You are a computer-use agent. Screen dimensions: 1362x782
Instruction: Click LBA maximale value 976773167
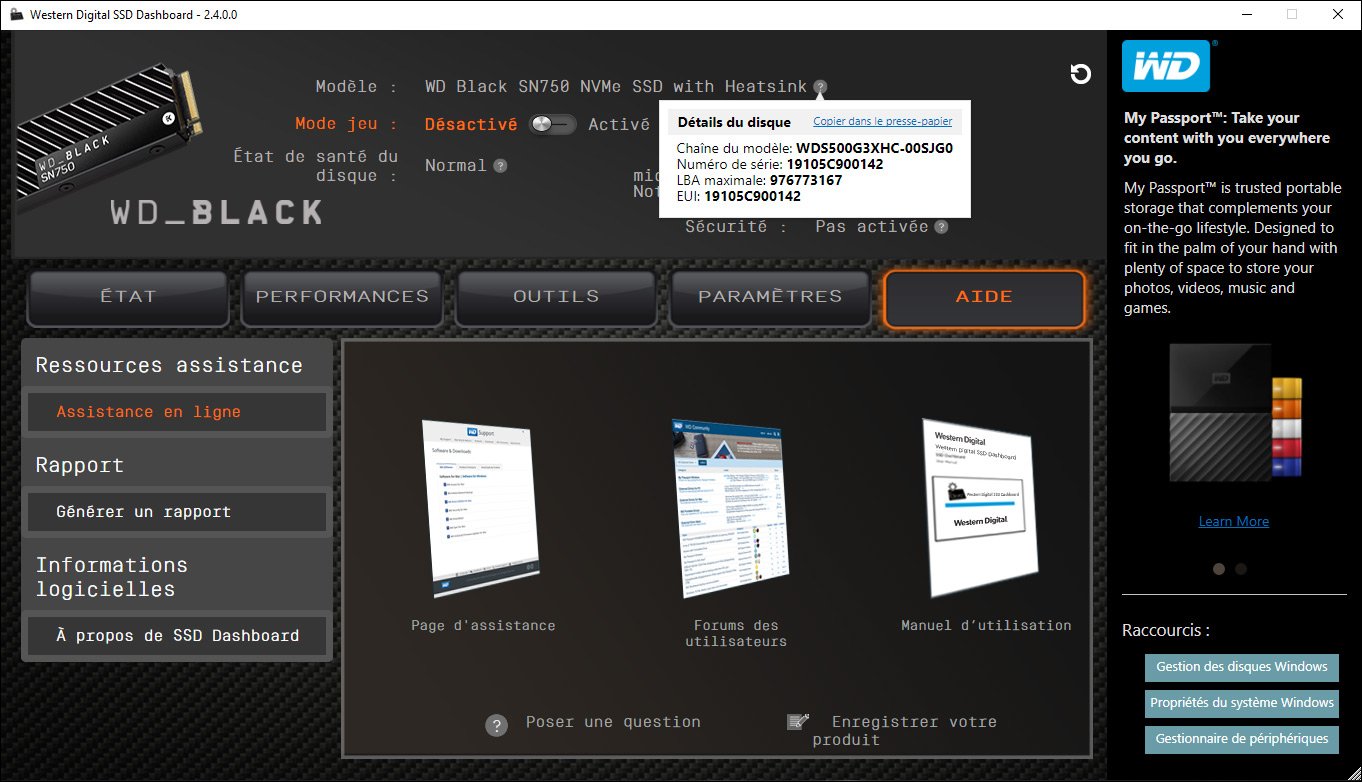click(x=806, y=181)
